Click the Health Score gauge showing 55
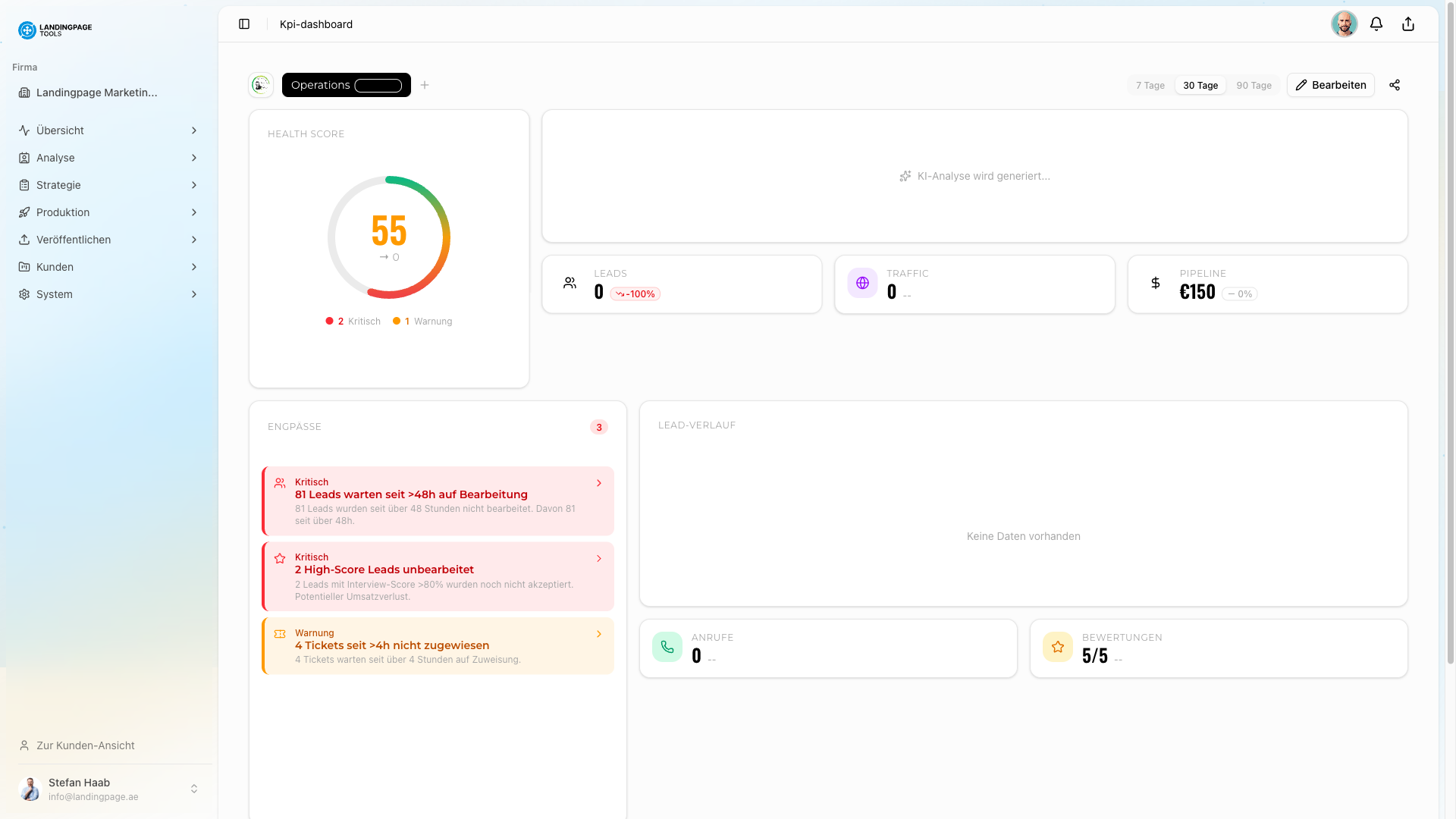 pos(389,237)
